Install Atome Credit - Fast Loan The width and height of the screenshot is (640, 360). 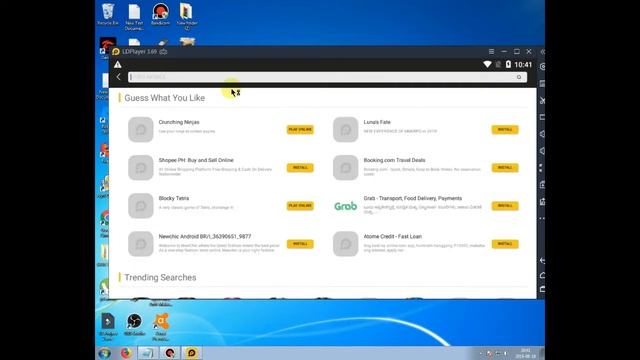[505, 244]
